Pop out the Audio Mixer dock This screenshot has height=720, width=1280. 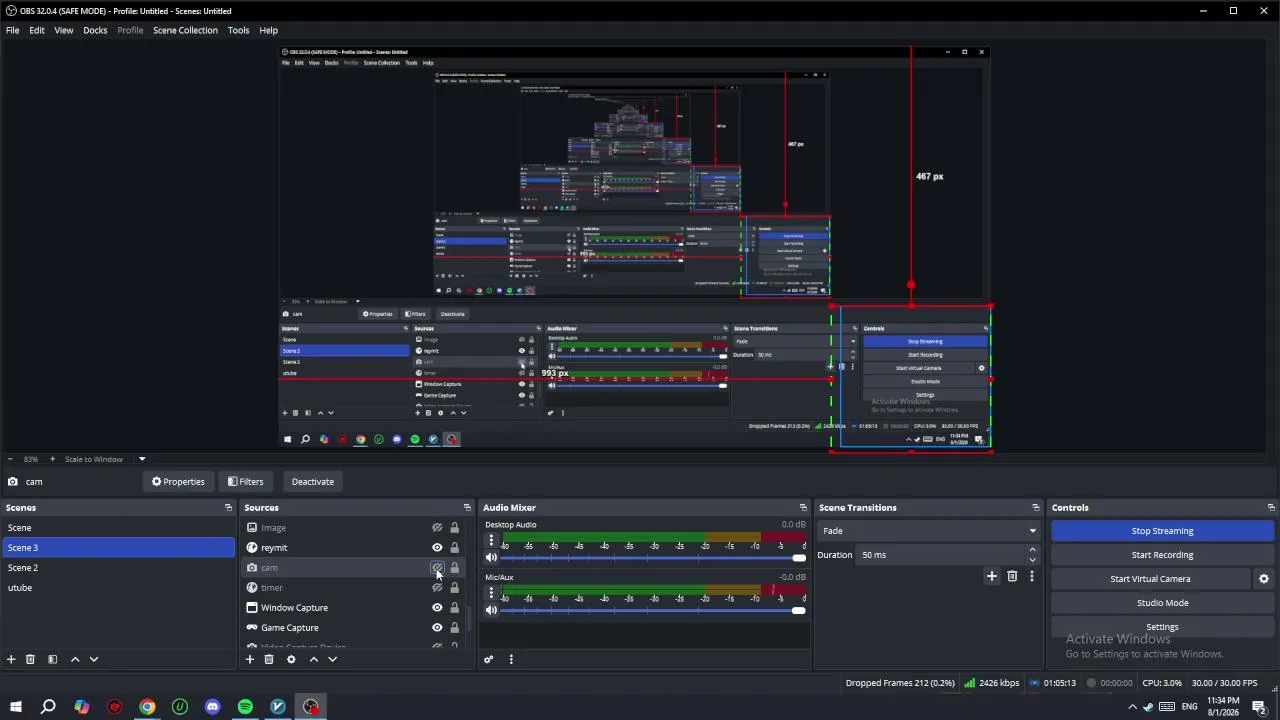click(x=803, y=508)
